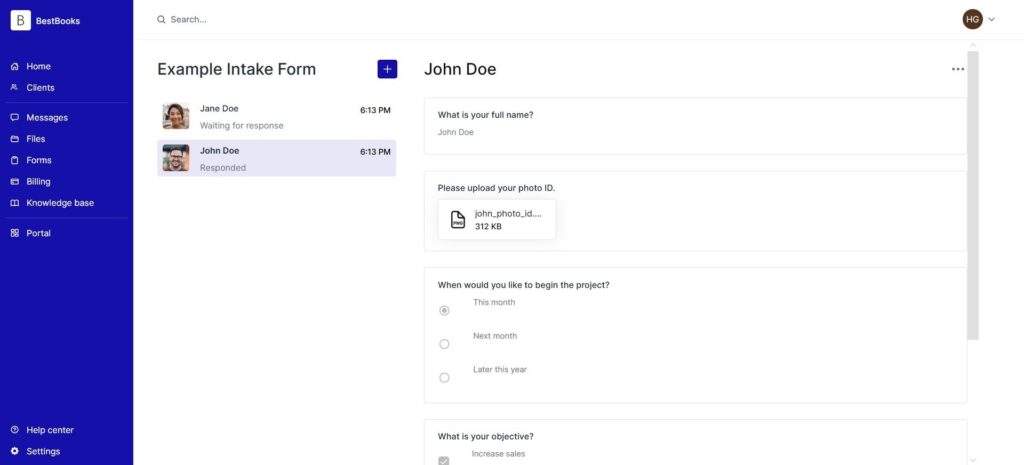Click the "Later this year" option label
Screen dimensions: 1024x465
(500, 370)
